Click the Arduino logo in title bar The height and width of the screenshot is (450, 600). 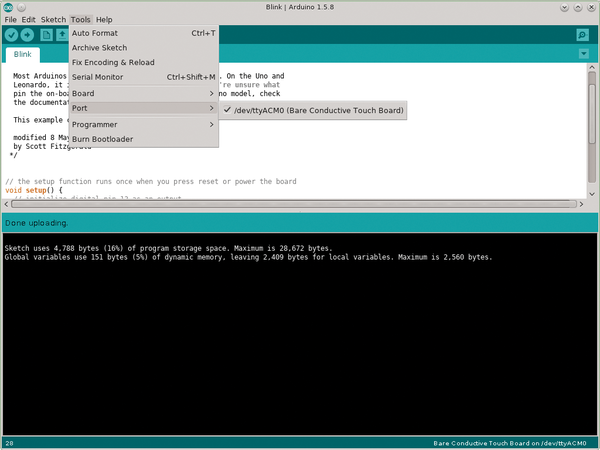point(8,7)
